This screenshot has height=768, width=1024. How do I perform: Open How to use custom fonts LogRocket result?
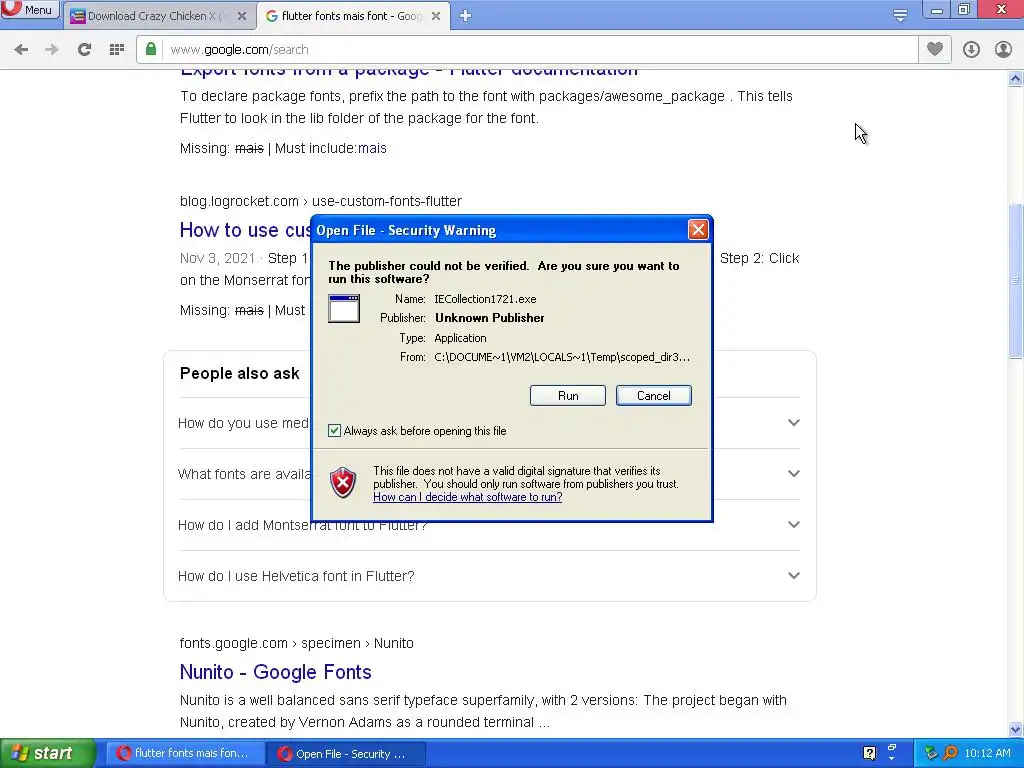click(245, 230)
